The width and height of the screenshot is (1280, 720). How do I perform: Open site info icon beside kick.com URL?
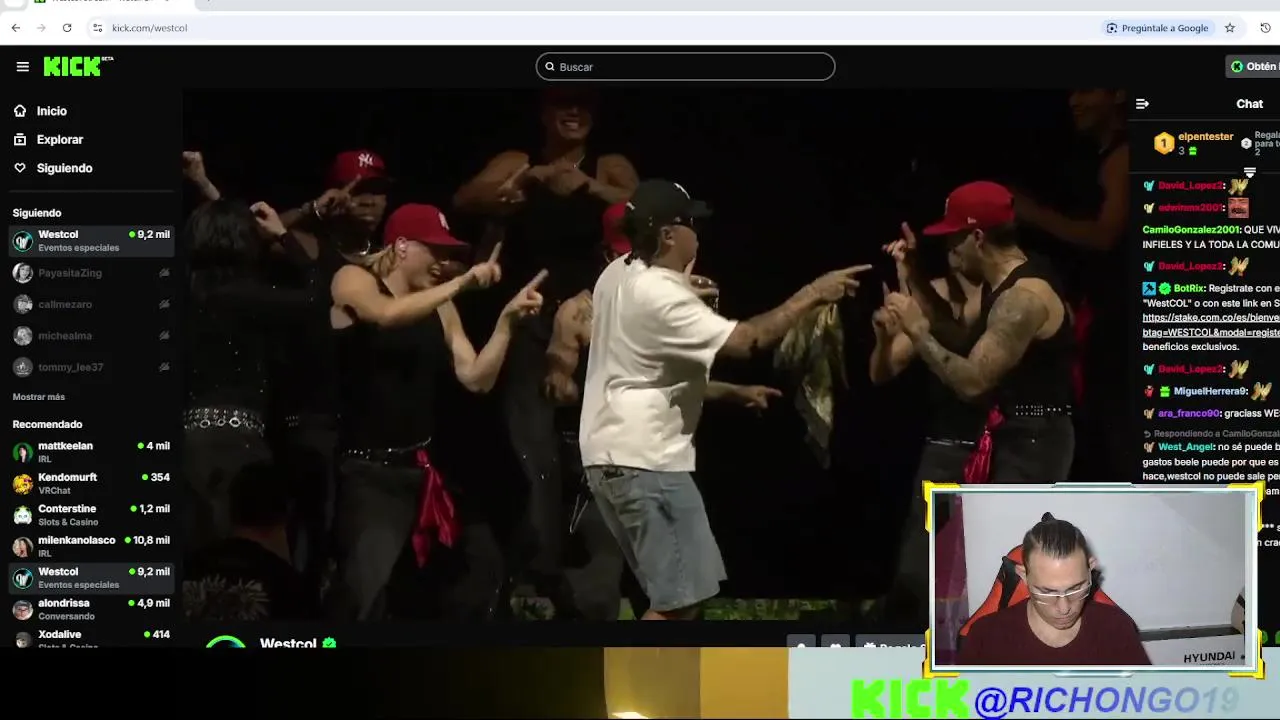[x=97, y=28]
